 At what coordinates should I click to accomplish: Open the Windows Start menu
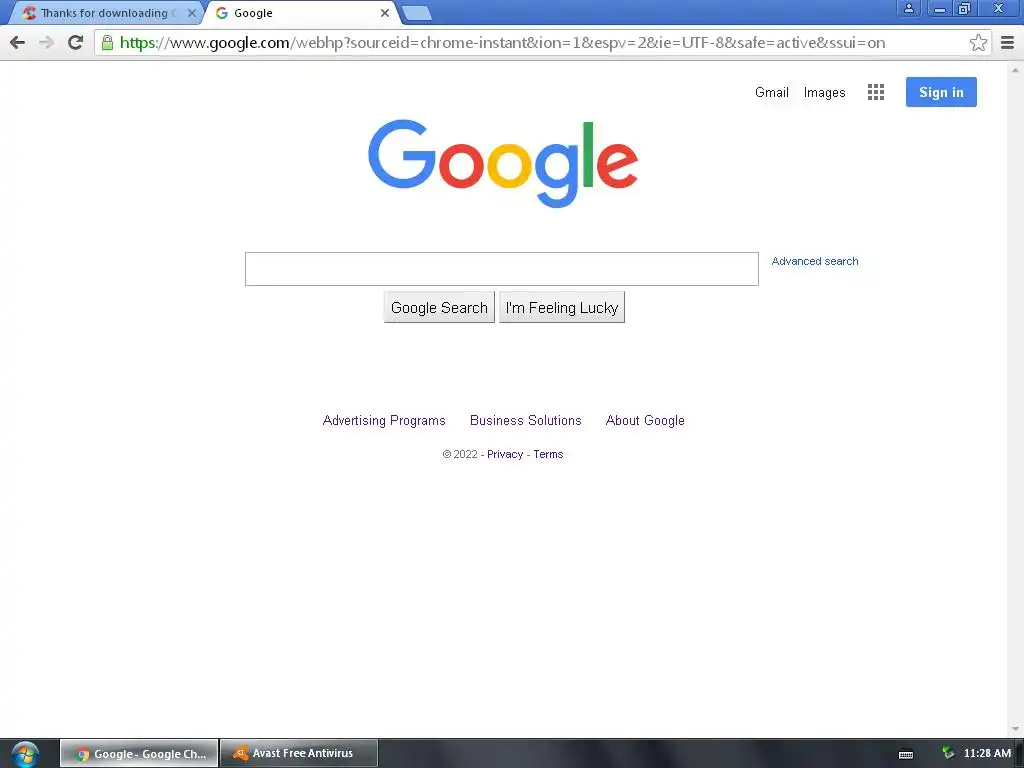pyautogui.click(x=25, y=754)
